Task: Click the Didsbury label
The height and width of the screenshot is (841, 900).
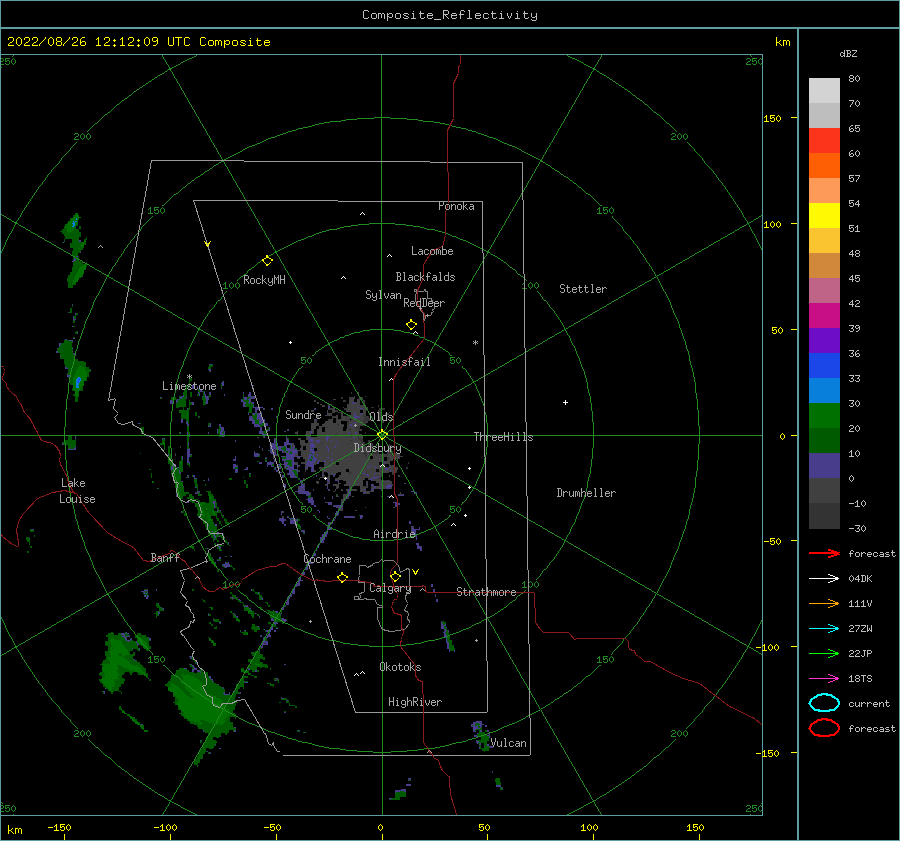Action: (377, 448)
